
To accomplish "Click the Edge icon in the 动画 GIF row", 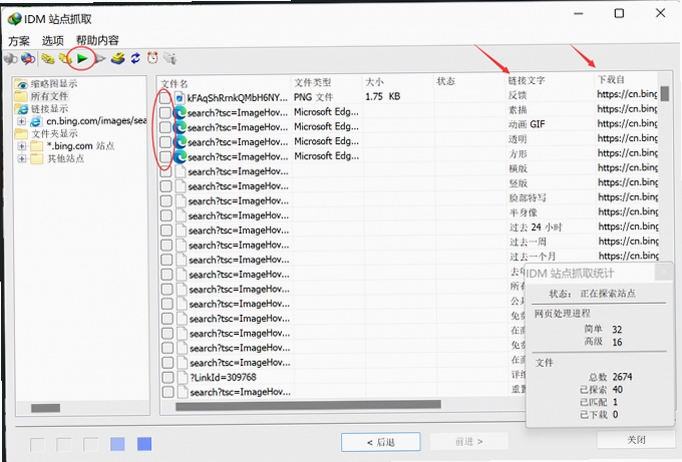I will [180, 127].
